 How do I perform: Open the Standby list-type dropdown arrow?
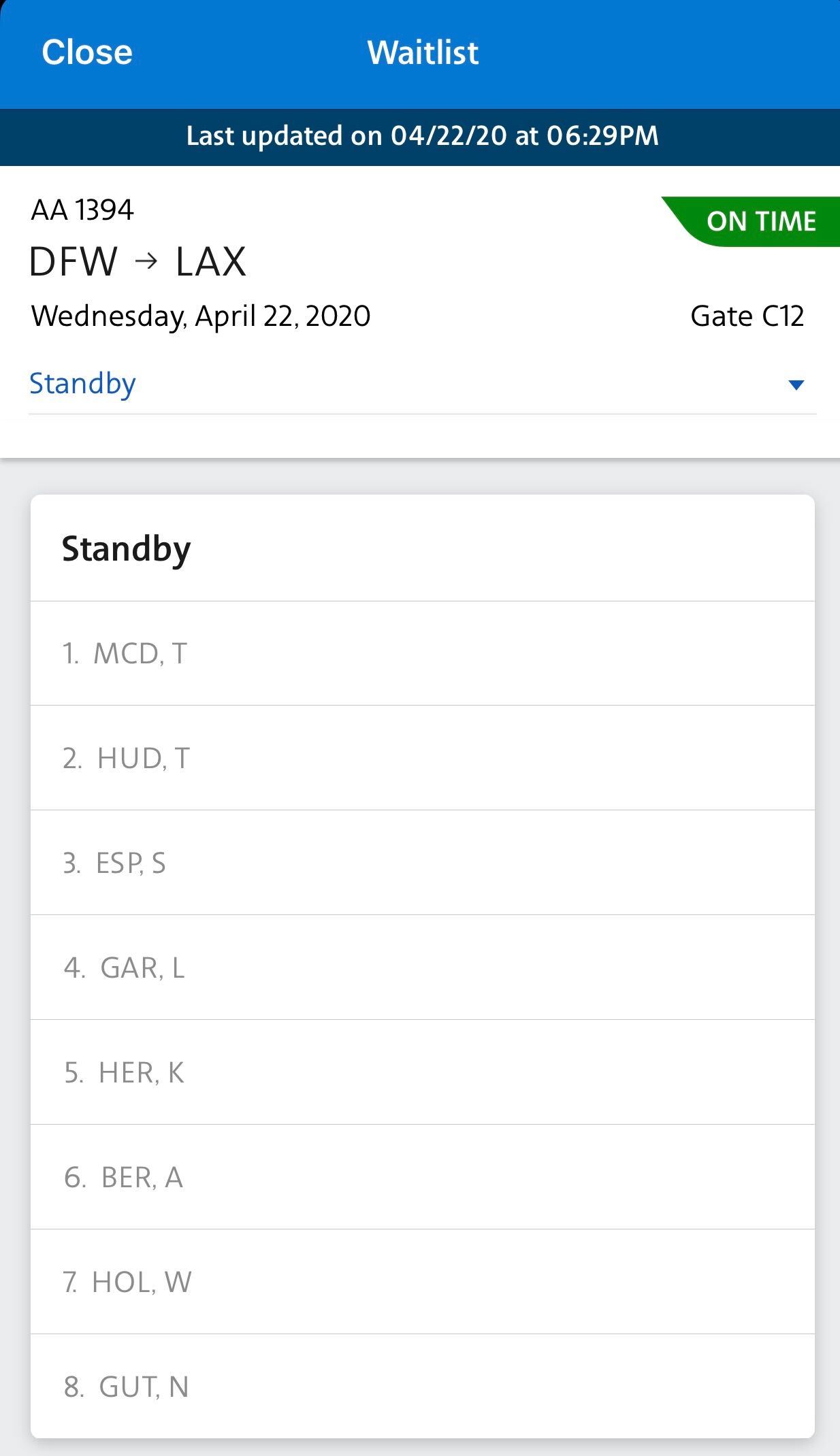(x=796, y=385)
